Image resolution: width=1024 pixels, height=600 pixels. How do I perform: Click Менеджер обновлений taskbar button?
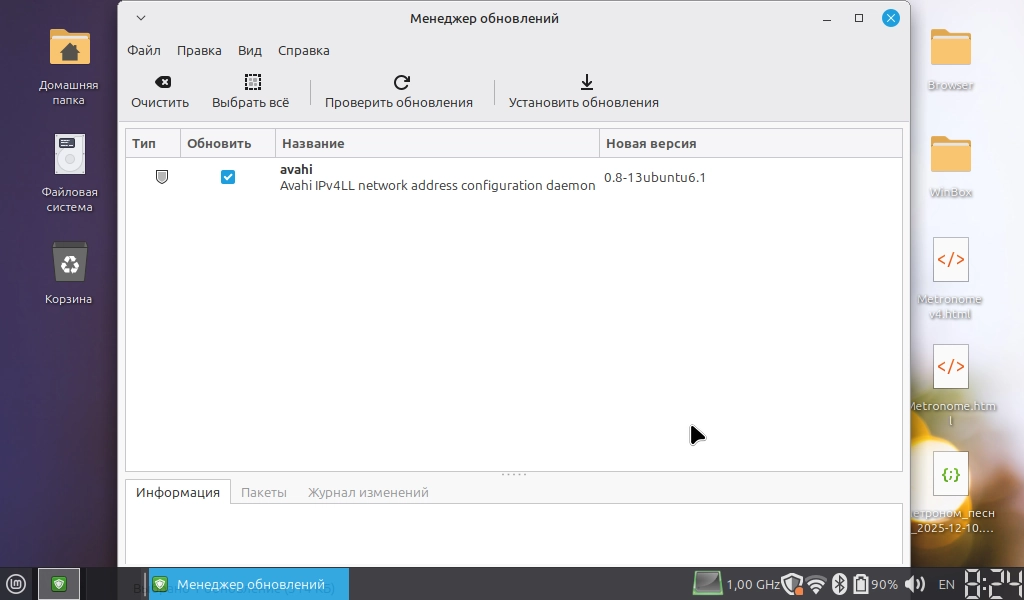tap(249, 584)
